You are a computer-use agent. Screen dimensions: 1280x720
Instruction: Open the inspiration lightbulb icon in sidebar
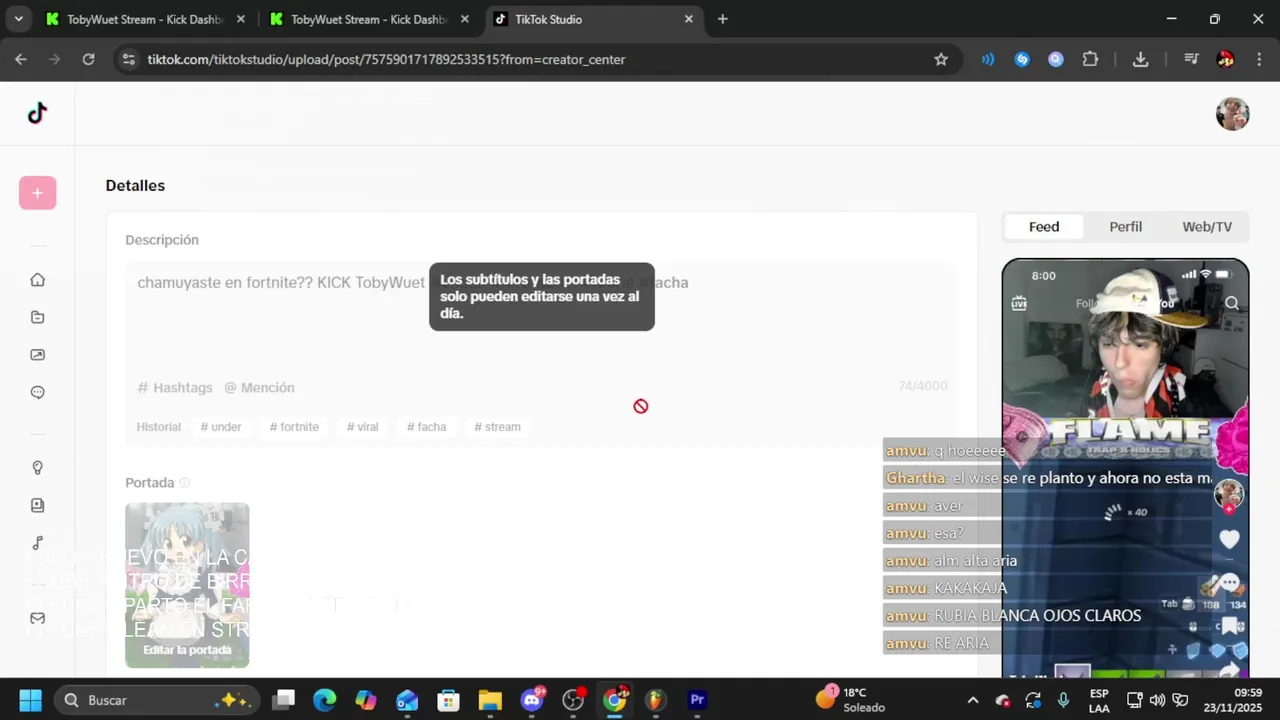pyautogui.click(x=38, y=468)
